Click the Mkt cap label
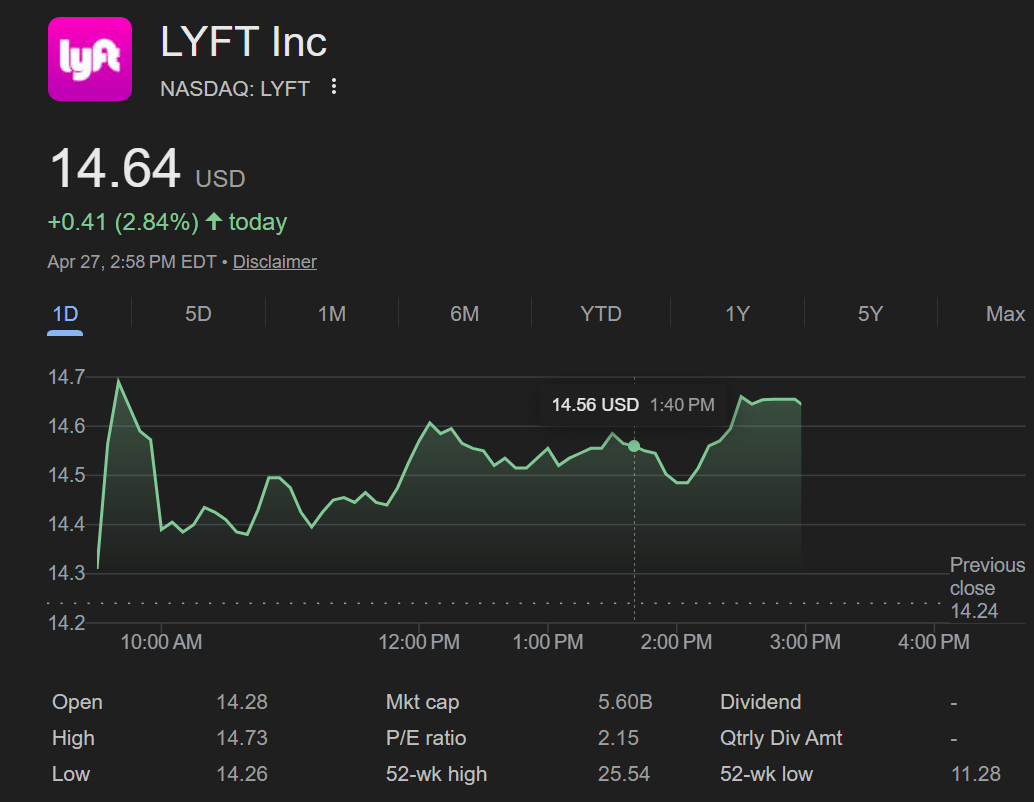The image size is (1034, 802). pos(422,702)
